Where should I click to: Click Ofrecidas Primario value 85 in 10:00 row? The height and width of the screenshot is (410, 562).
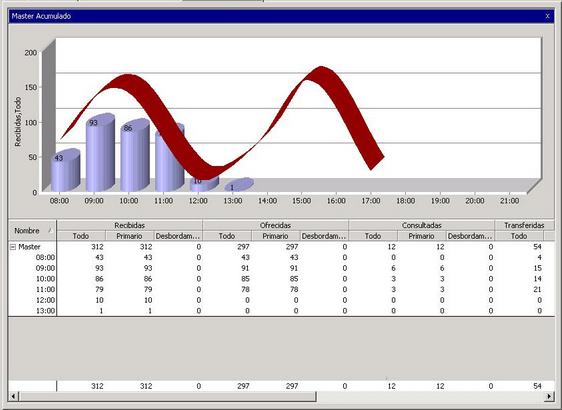pyautogui.click(x=294, y=279)
